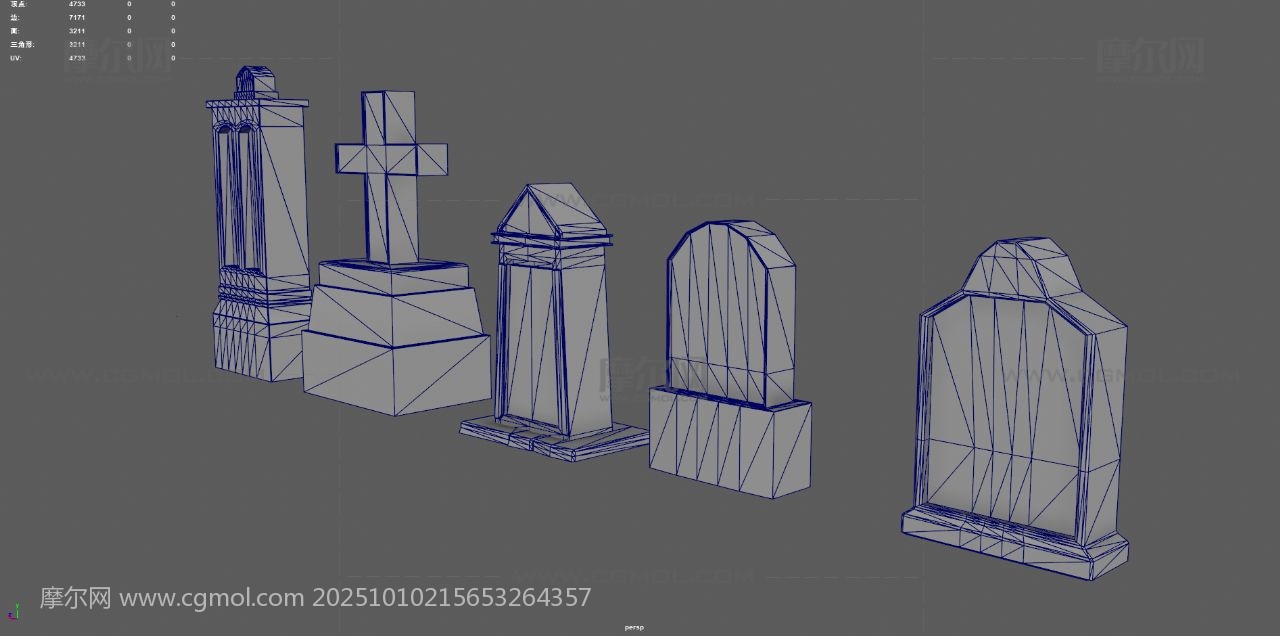Click the small cap atop the pillar monument

point(256,82)
